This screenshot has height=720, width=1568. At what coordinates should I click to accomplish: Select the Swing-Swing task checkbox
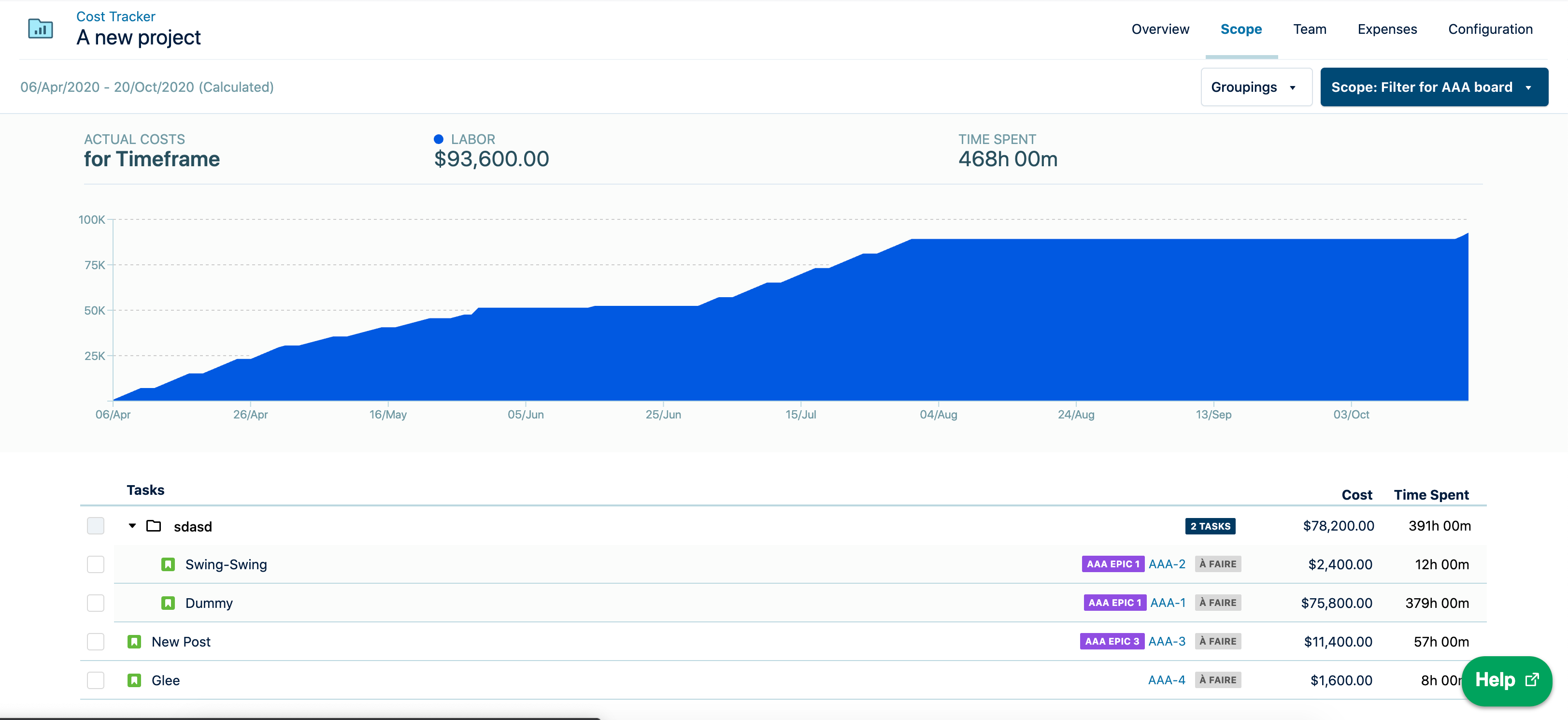point(95,564)
